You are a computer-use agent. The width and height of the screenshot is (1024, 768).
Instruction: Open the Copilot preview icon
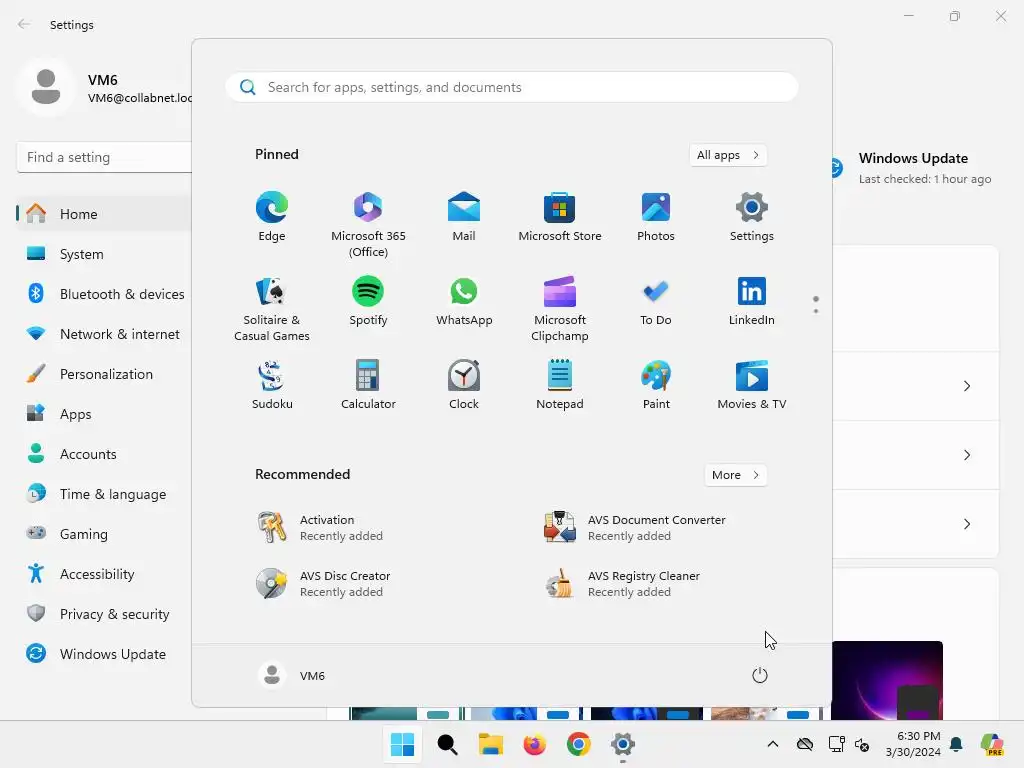click(993, 744)
